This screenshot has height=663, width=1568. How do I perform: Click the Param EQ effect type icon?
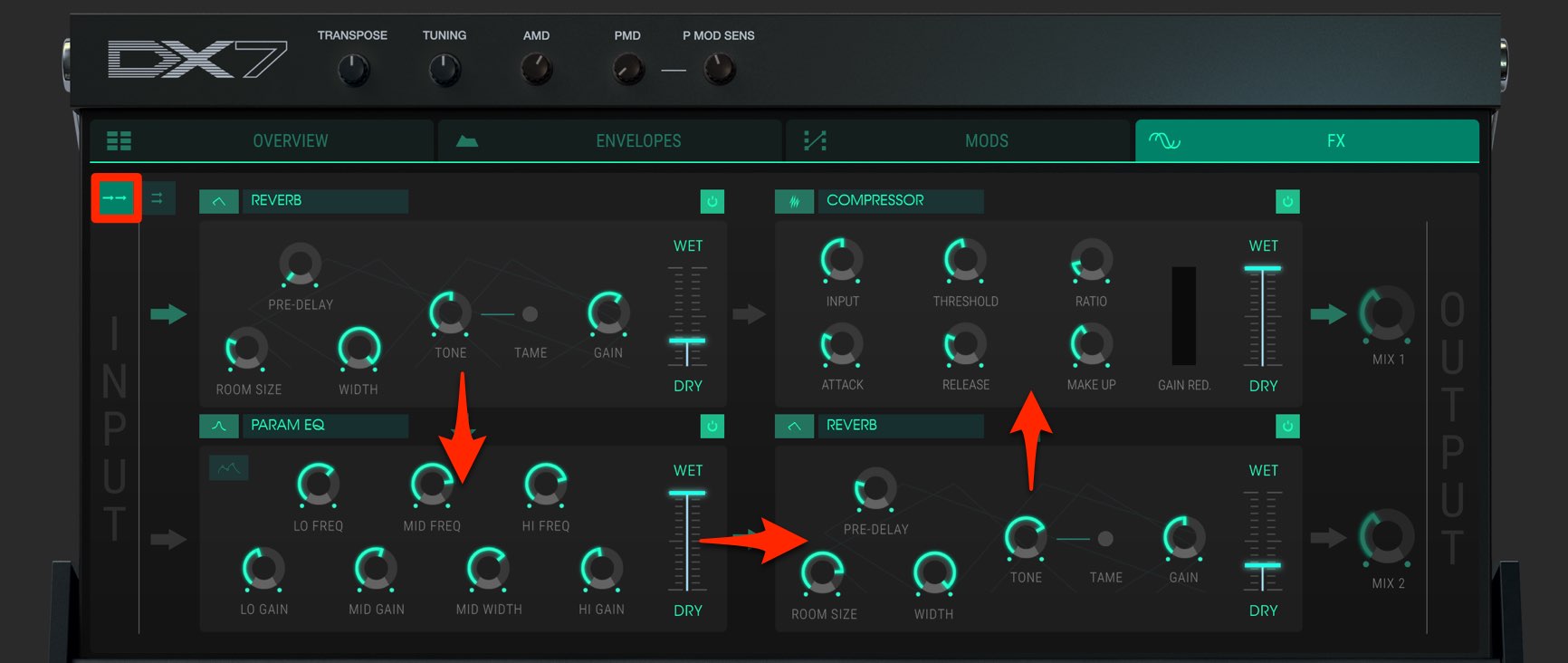pyautogui.click(x=219, y=426)
